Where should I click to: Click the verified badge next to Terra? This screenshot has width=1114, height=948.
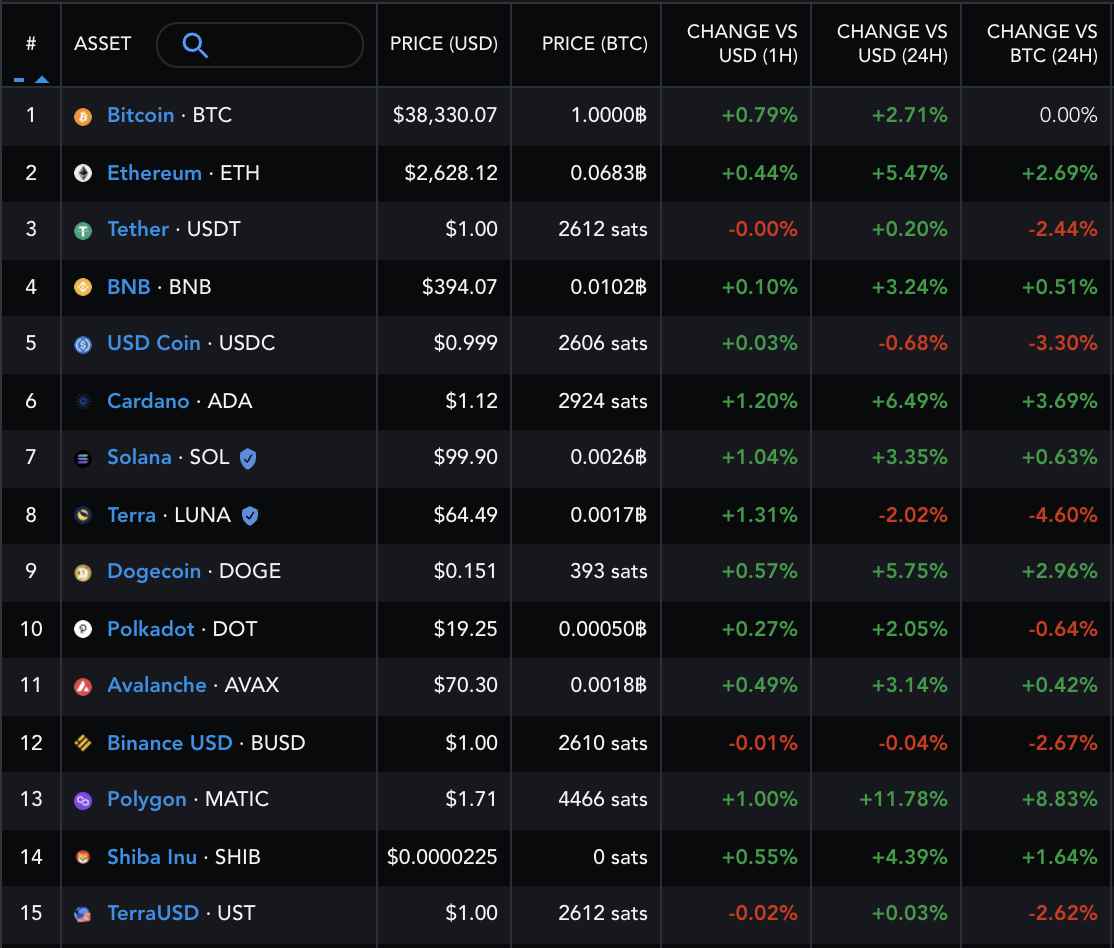(250, 516)
